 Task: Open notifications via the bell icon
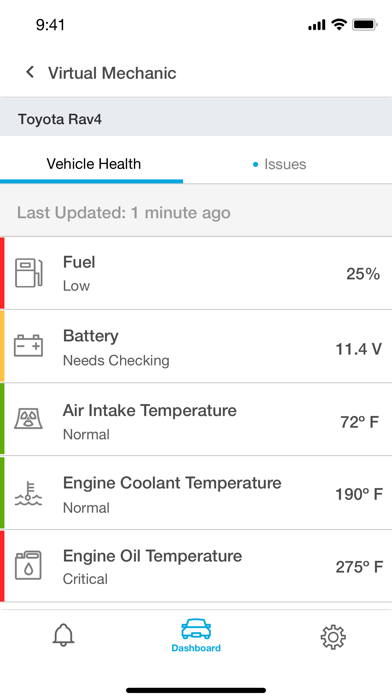coord(63,635)
